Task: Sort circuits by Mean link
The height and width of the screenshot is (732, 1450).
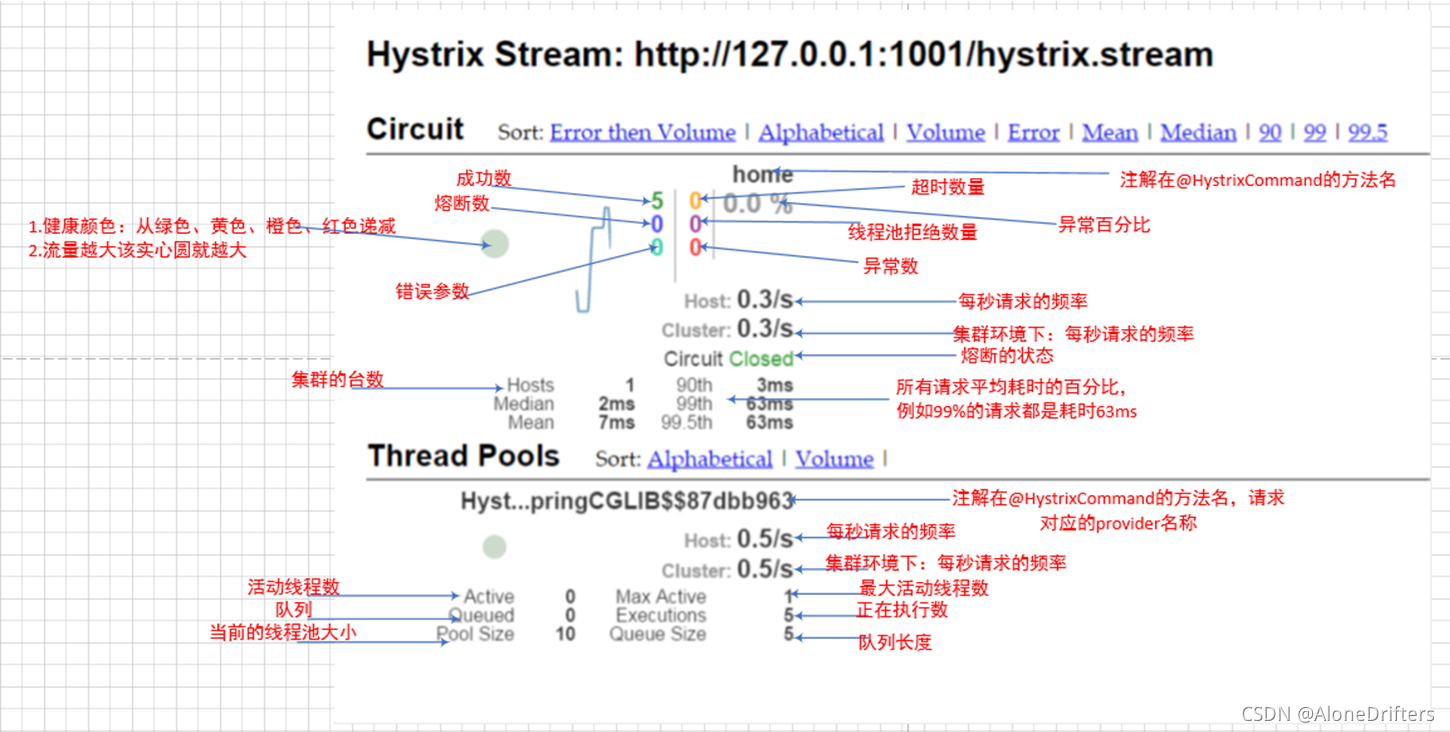Action: click(x=1110, y=132)
